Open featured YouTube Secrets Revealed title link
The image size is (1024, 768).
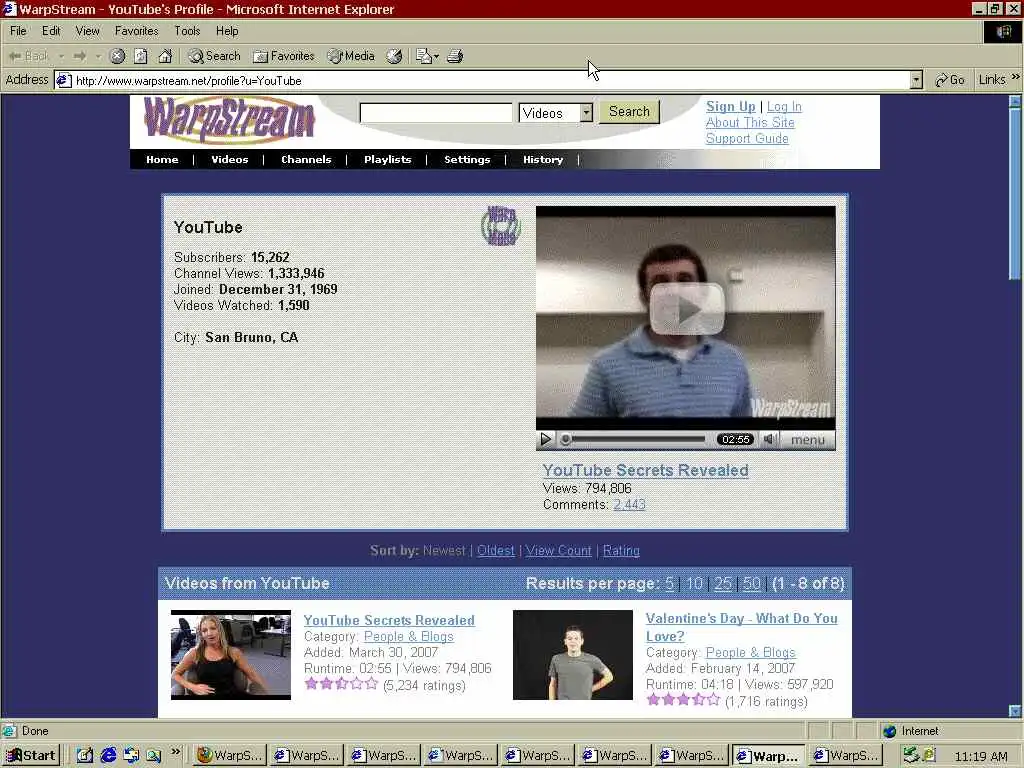click(x=645, y=470)
